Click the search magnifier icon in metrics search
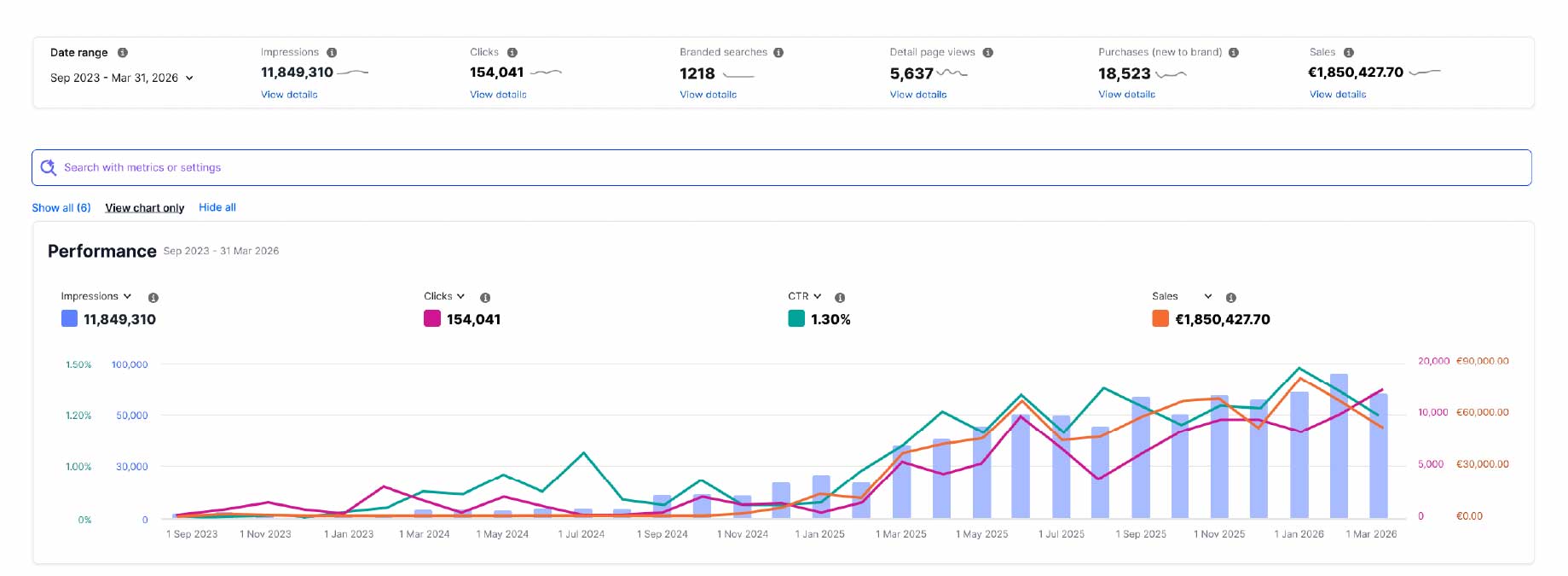1568x576 pixels. (x=49, y=167)
